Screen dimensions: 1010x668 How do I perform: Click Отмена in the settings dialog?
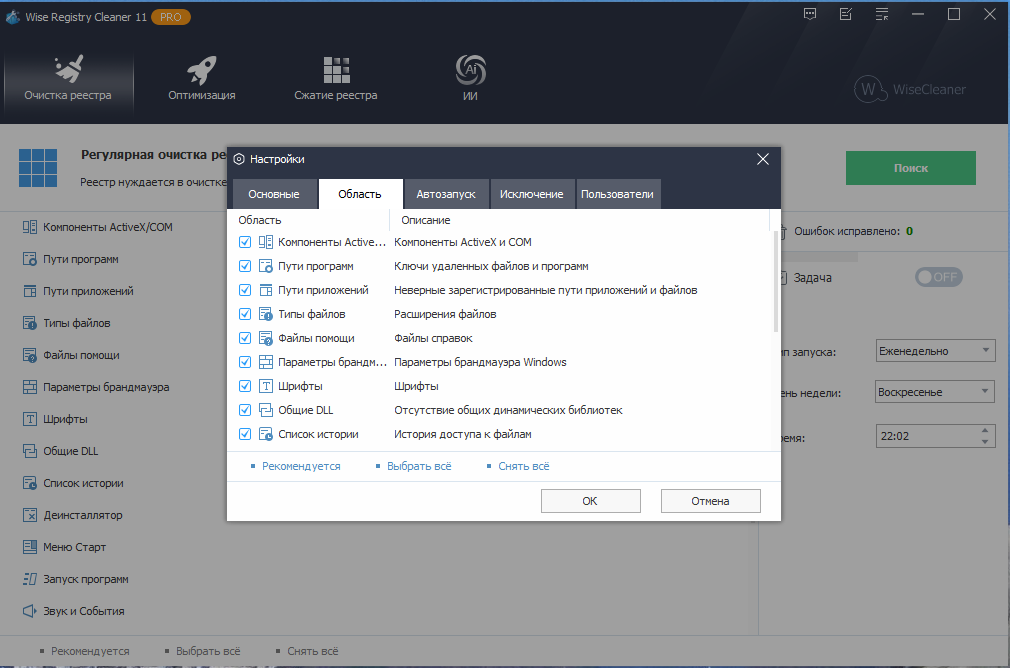(710, 501)
